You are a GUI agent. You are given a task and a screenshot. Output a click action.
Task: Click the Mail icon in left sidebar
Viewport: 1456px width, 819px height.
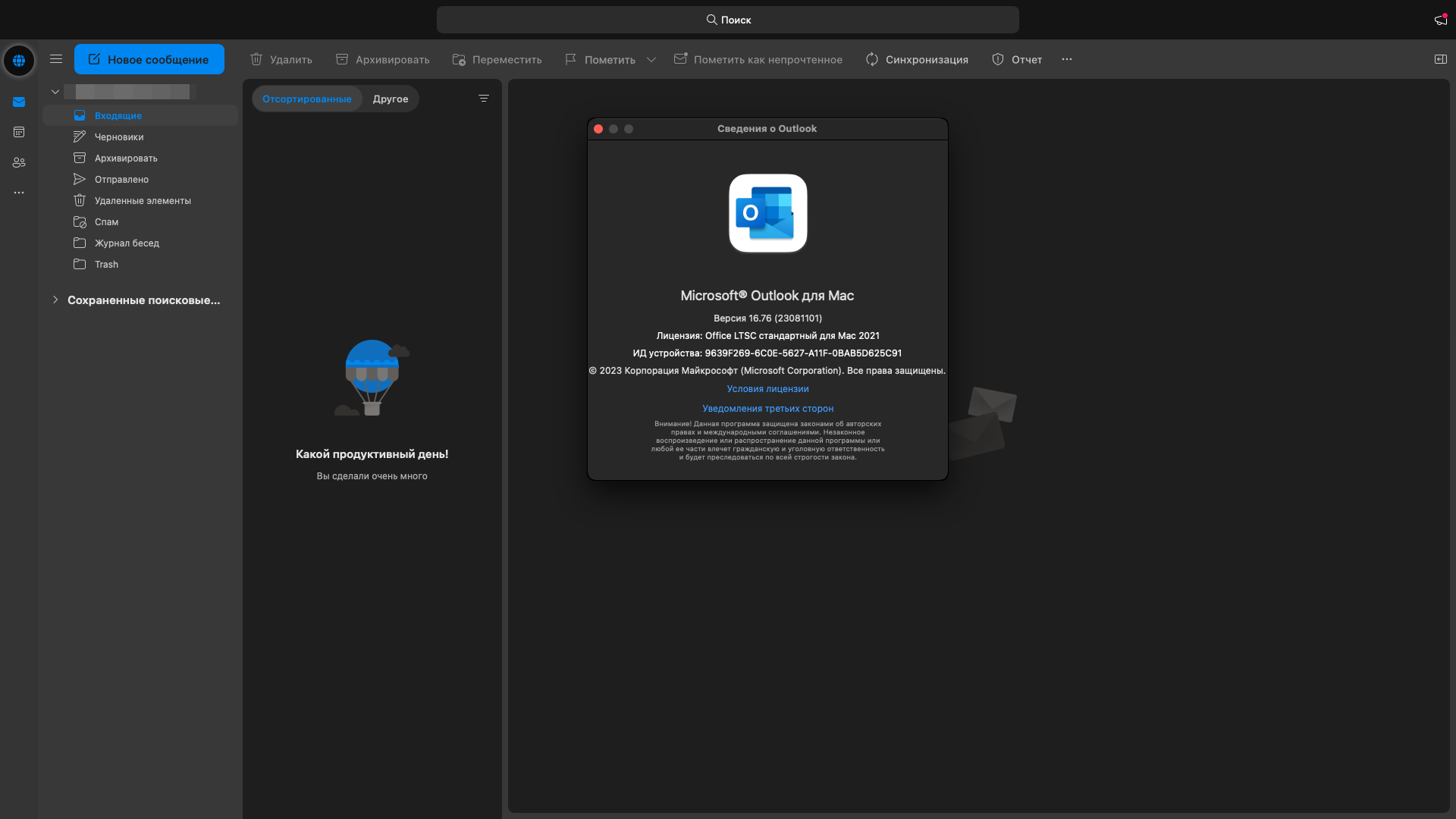(19, 102)
